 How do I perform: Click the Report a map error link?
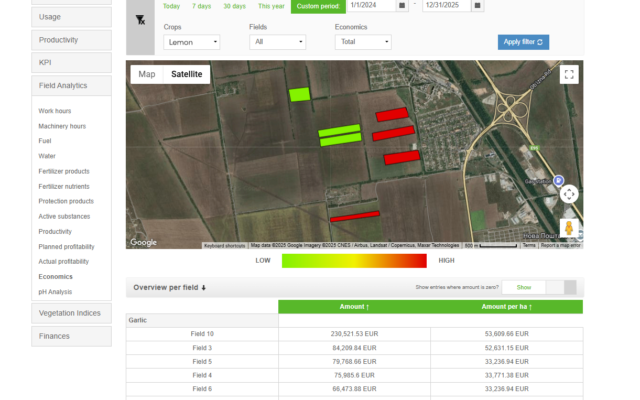click(x=560, y=245)
